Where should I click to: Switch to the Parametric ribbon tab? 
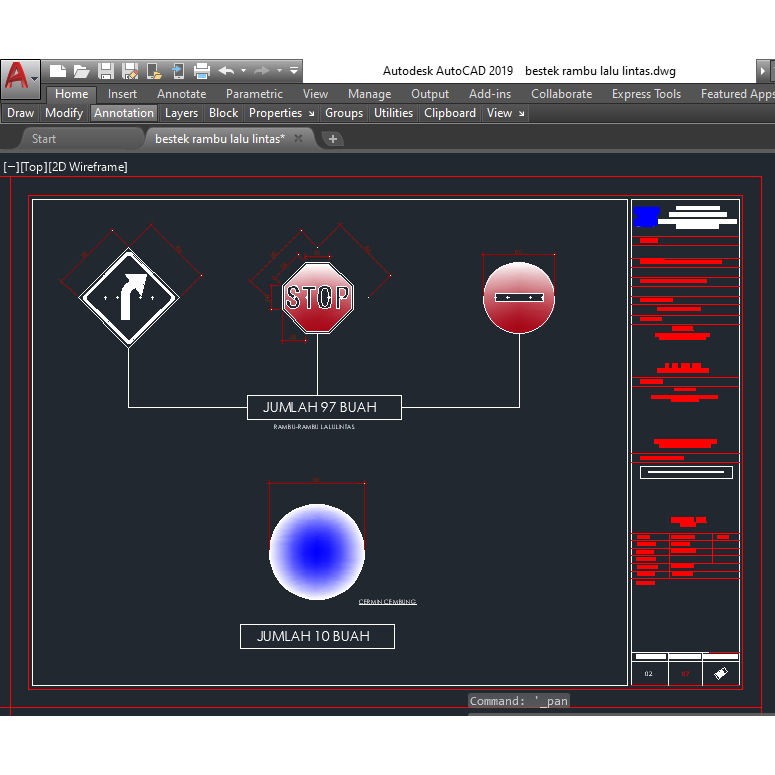click(x=254, y=94)
